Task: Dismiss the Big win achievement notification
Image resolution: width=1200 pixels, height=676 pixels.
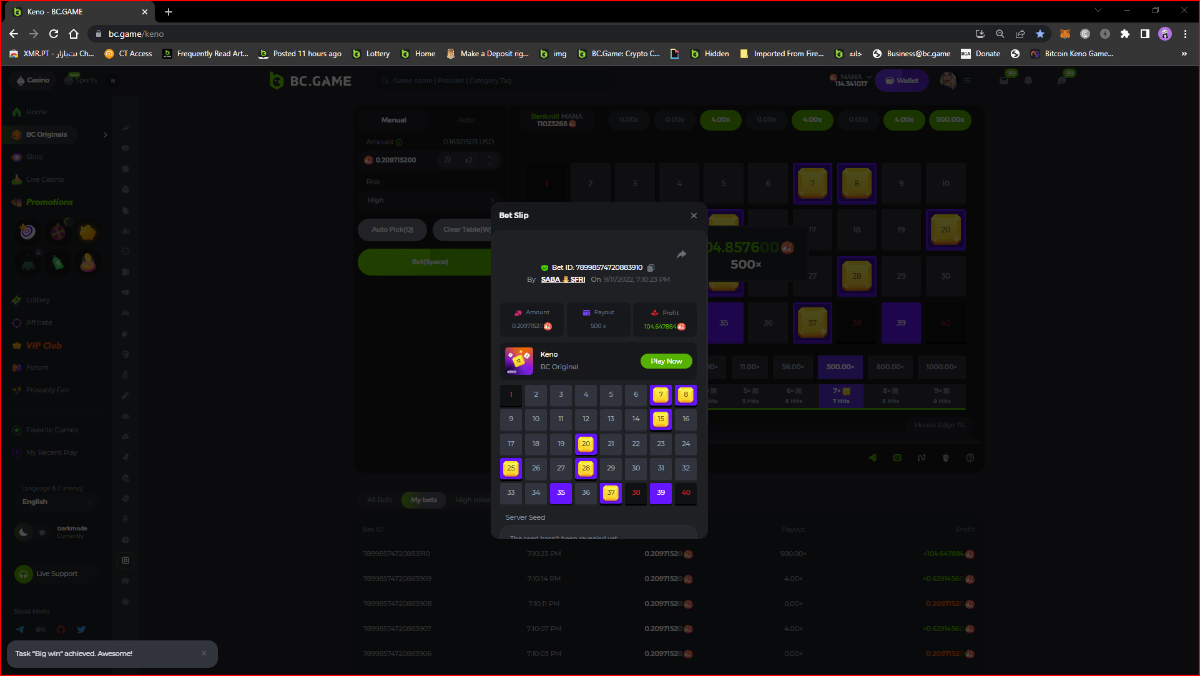Action: [204, 653]
